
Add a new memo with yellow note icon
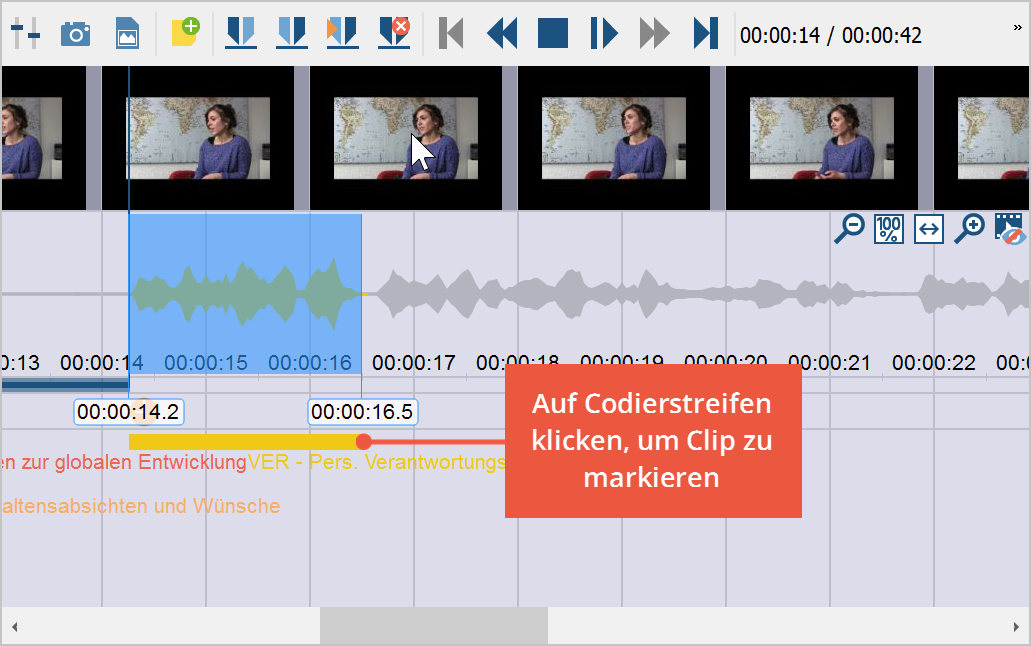pyautogui.click(x=185, y=33)
